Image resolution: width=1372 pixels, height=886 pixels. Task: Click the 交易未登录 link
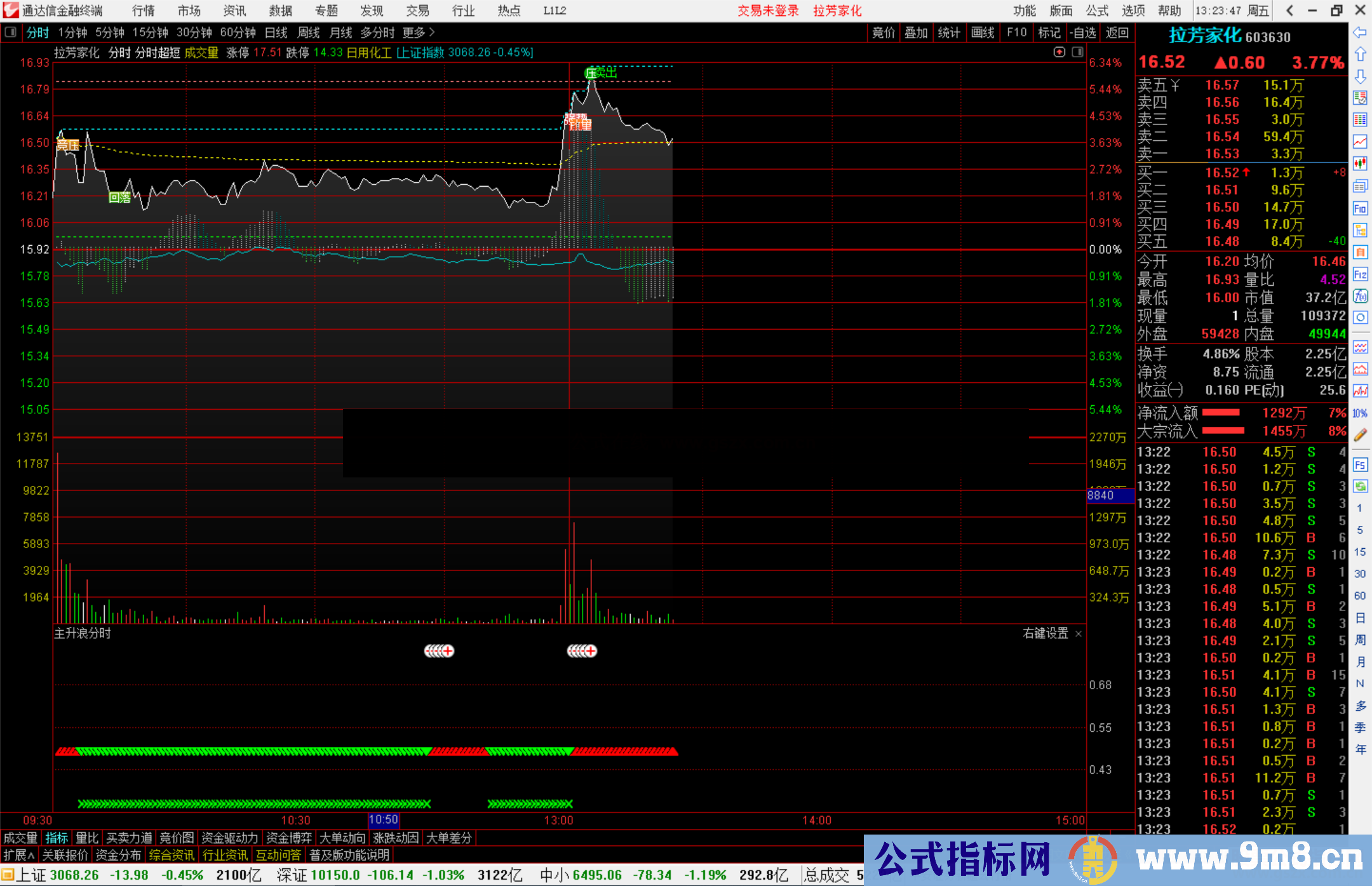768,11
